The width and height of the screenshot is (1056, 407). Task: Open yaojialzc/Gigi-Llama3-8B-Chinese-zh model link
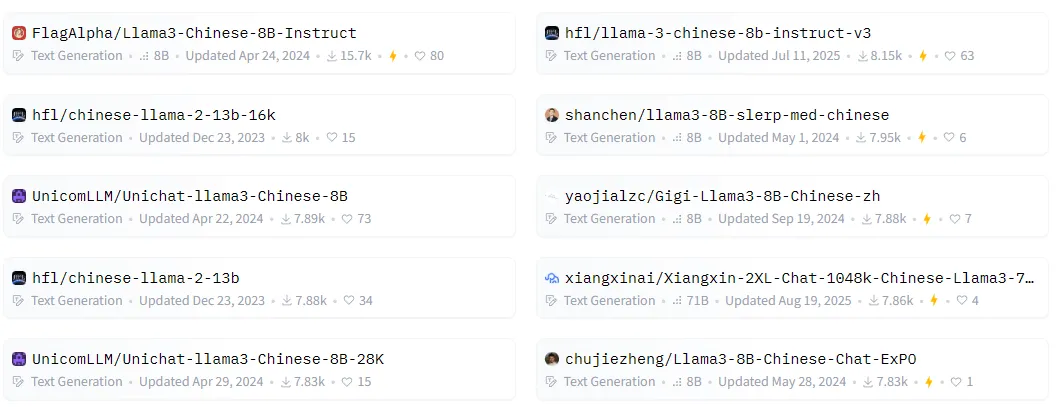click(x=722, y=196)
